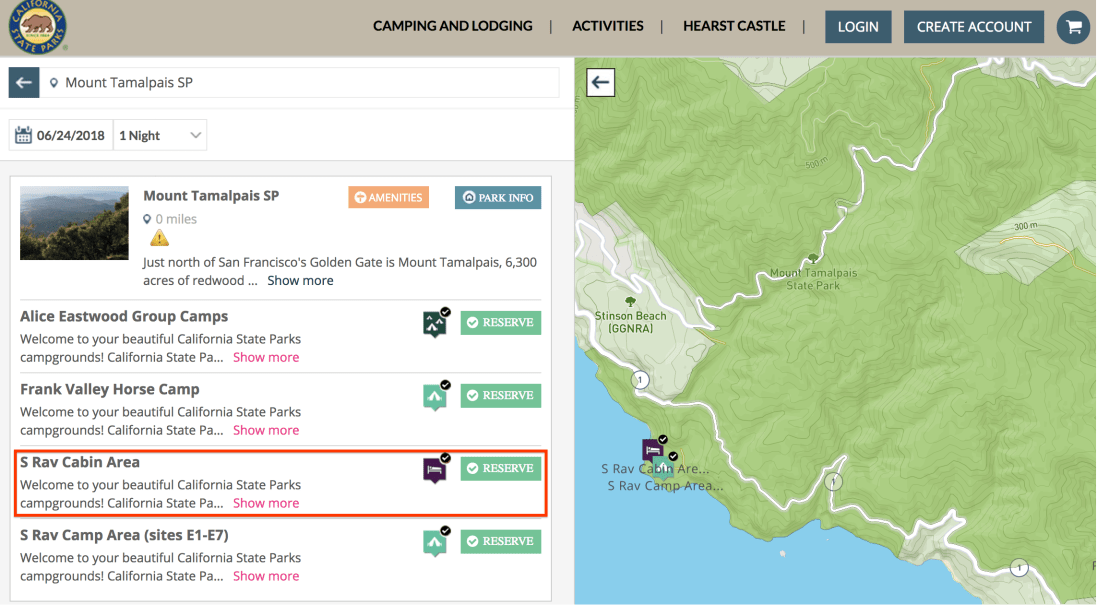Click the Mount Tamalpais SP search field
Viewport: 1097px width, 605px height.
click(300, 83)
